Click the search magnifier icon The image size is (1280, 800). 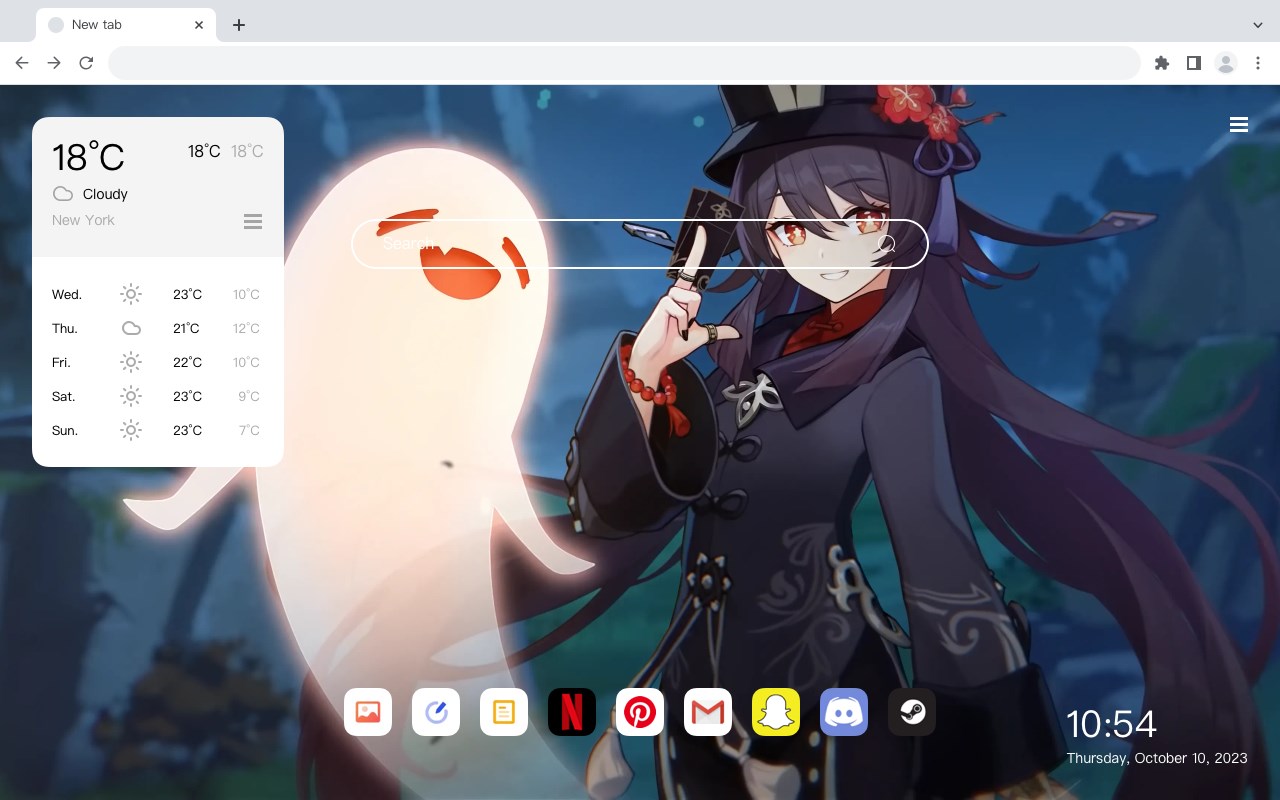point(887,244)
